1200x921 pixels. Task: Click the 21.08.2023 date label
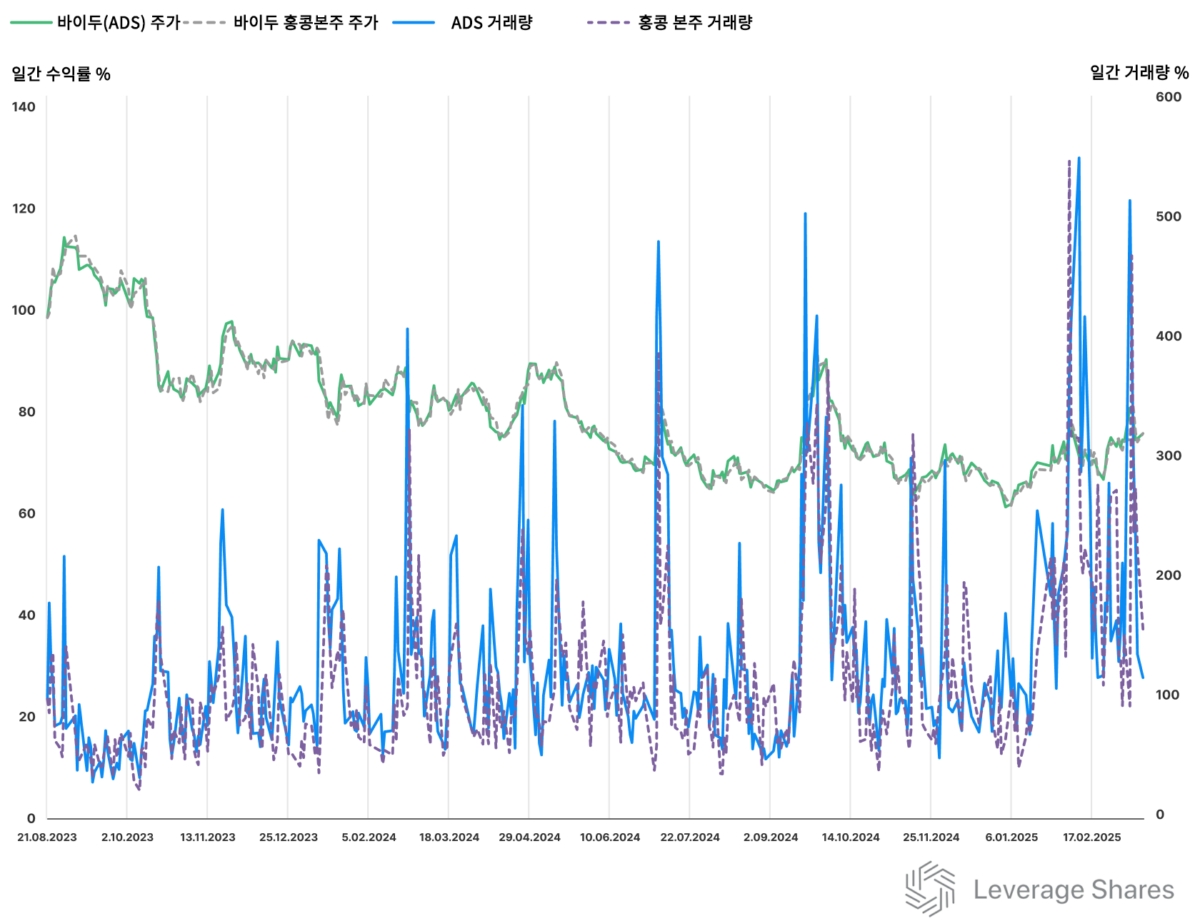pyautogui.click(x=46, y=837)
